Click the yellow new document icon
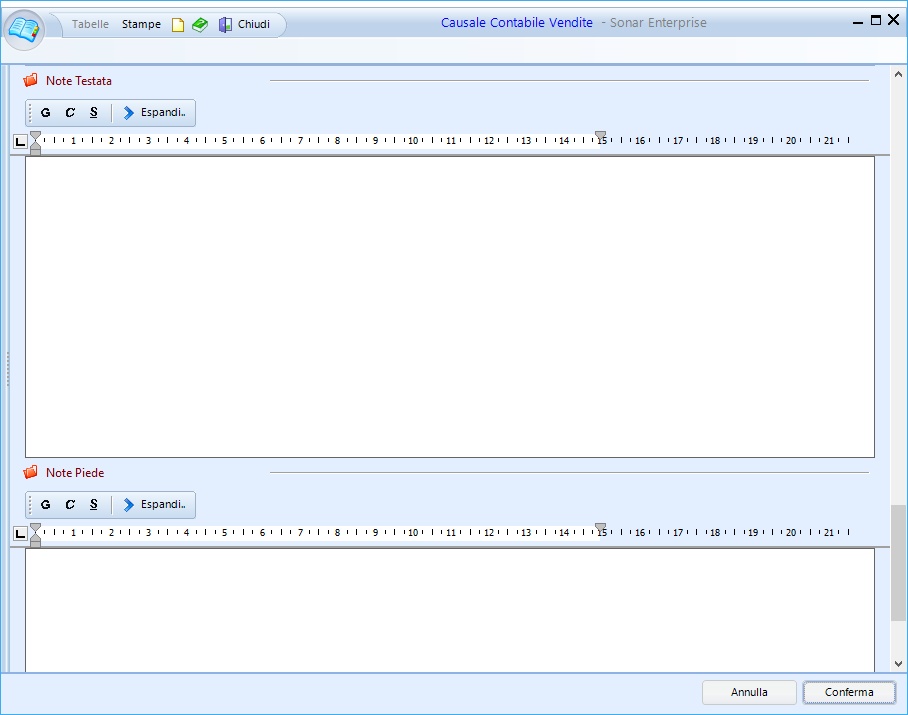908x715 pixels. 178,25
